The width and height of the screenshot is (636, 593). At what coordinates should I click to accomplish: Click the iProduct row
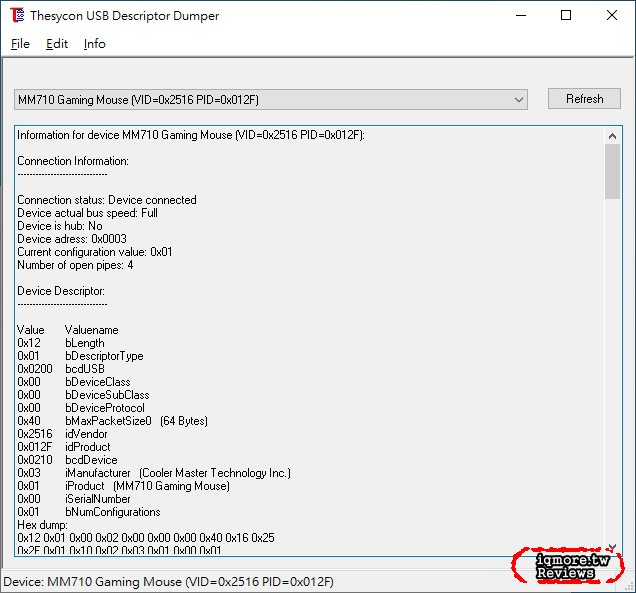pyautogui.click(x=123, y=486)
